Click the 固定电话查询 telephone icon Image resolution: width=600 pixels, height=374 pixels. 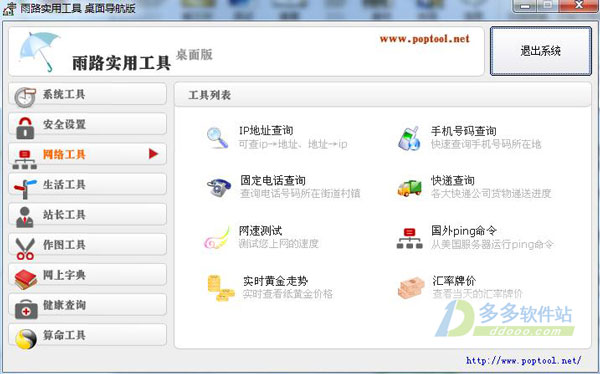[x=218, y=188]
